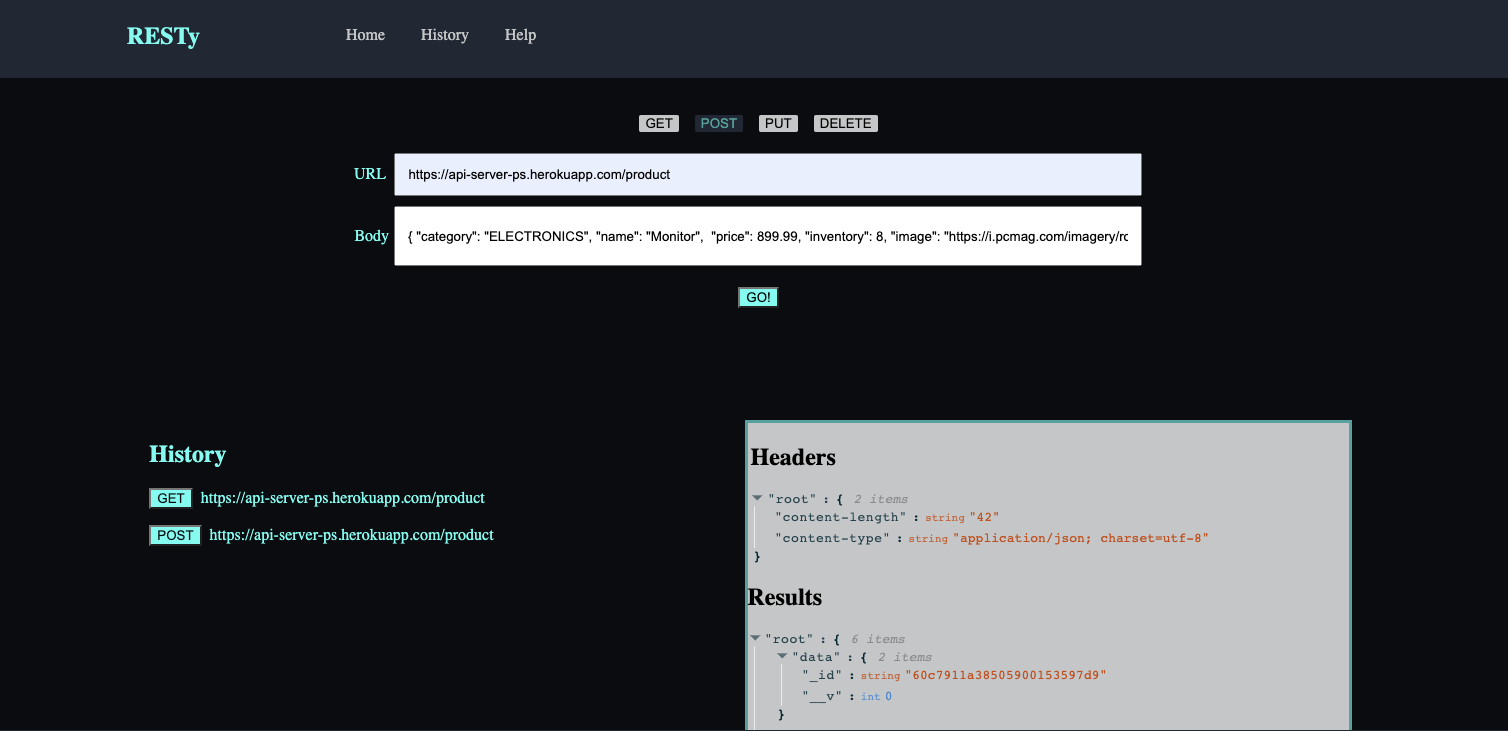
Task: Open the History nav link
Action: (444, 35)
